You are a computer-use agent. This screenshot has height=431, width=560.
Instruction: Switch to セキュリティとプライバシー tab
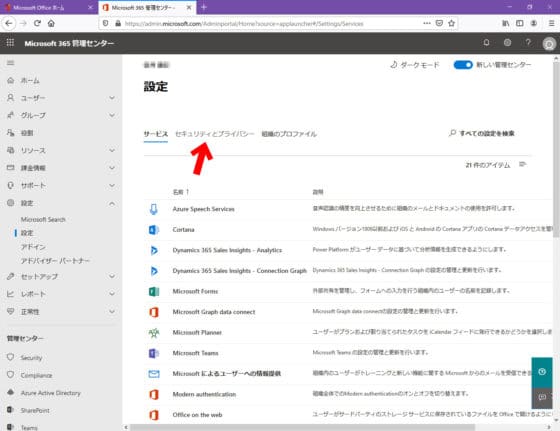(x=215, y=134)
